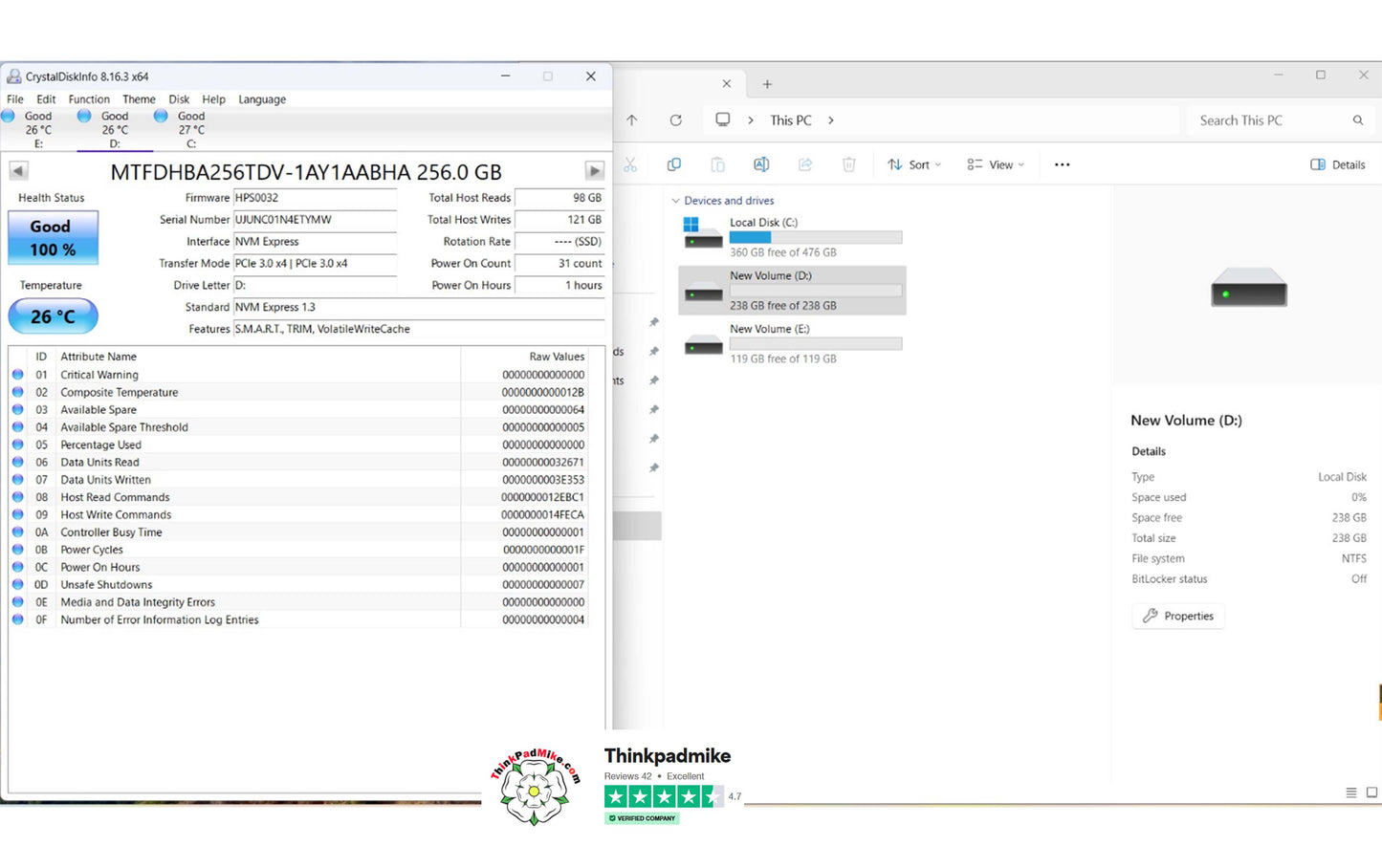
Task: Open the See more ellipsis menu
Action: click(x=1063, y=164)
